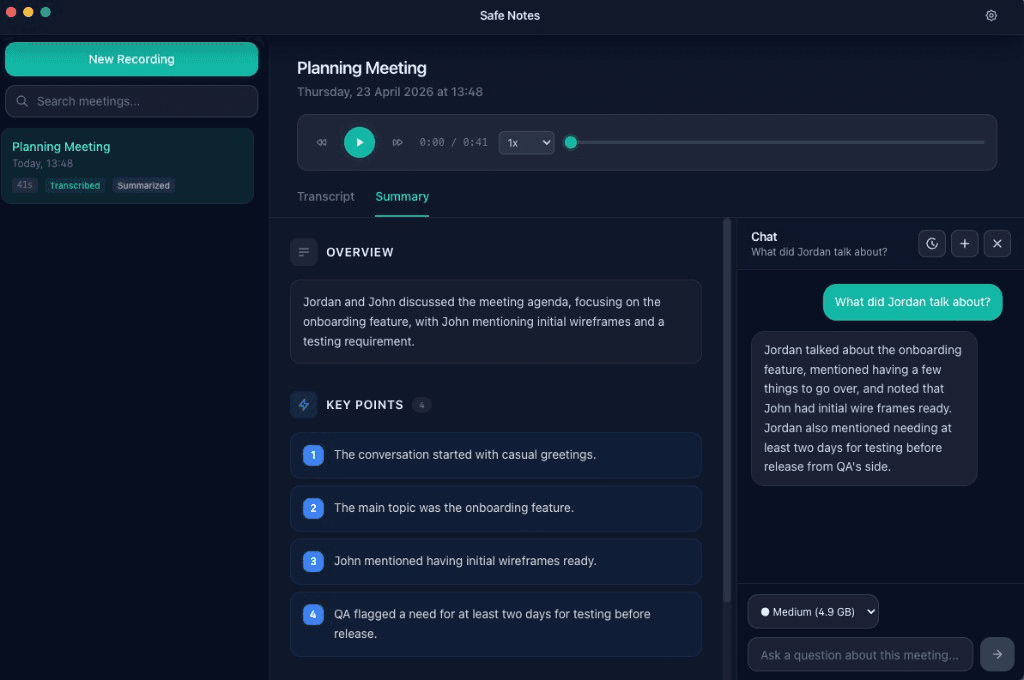Viewport: 1024px width, 680px height.
Task: Click the KEY POINTS section heading
Action: coord(364,405)
